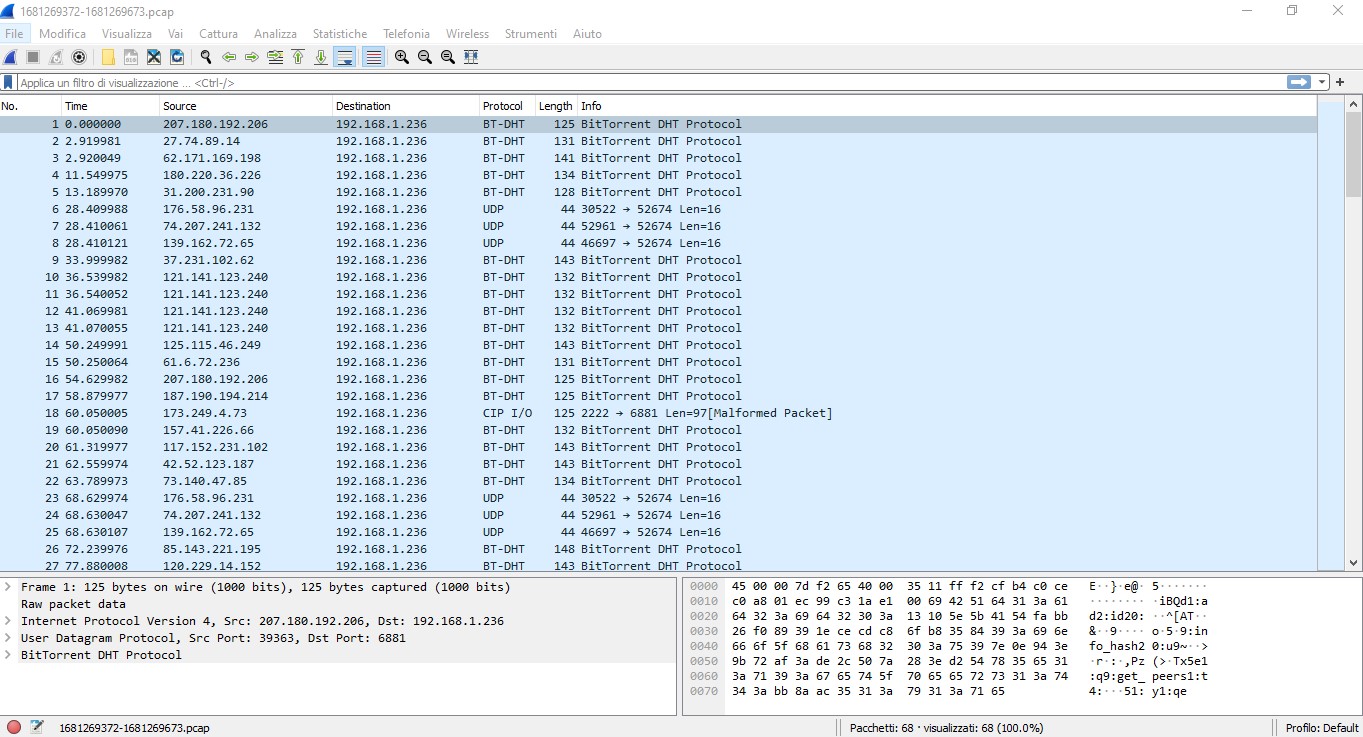
Task: Toggle packet colorization rules button
Action: click(373, 57)
